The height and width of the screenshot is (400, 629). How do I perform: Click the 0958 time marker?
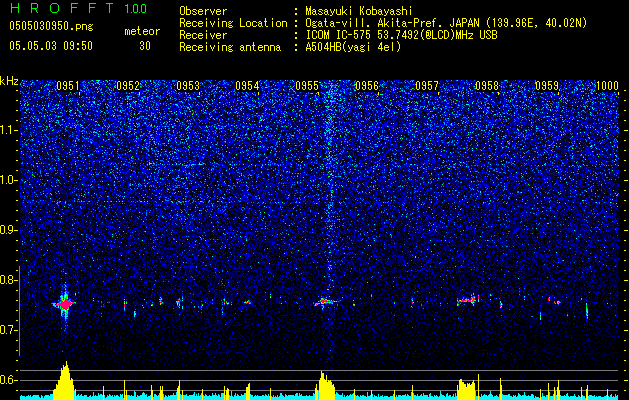487,86
